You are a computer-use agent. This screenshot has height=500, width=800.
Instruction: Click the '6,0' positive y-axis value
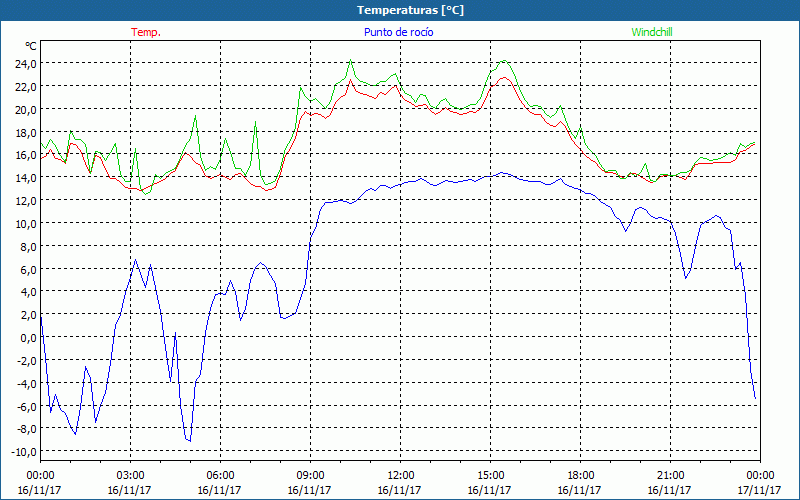pos(28,269)
